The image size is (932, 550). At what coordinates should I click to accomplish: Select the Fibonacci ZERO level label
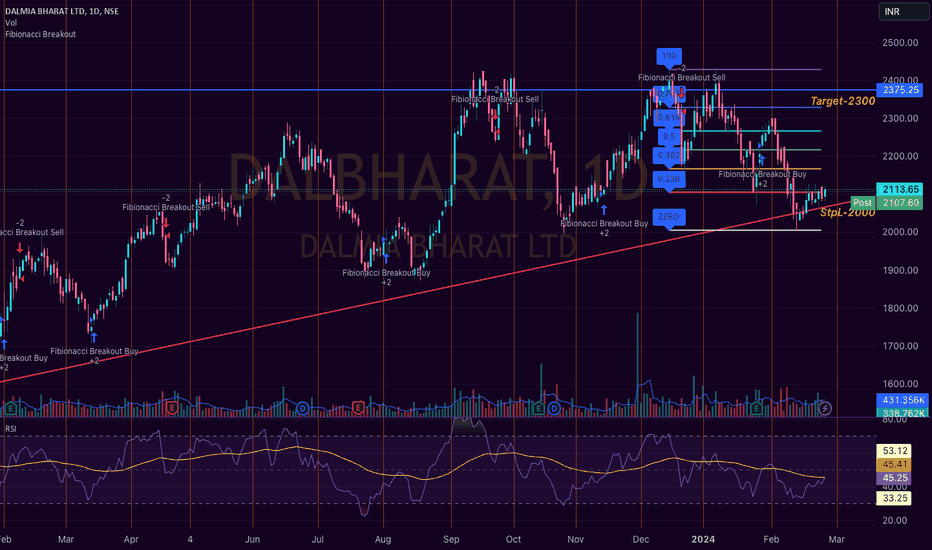point(669,217)
